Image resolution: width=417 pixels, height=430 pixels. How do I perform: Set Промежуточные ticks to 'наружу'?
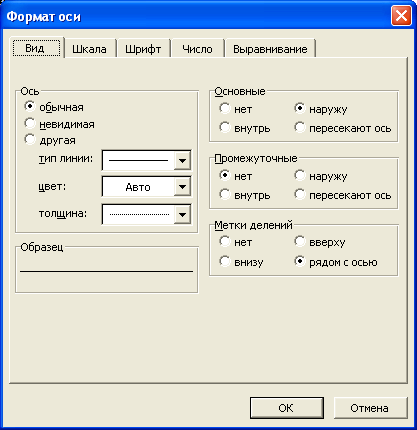[300, 175]
